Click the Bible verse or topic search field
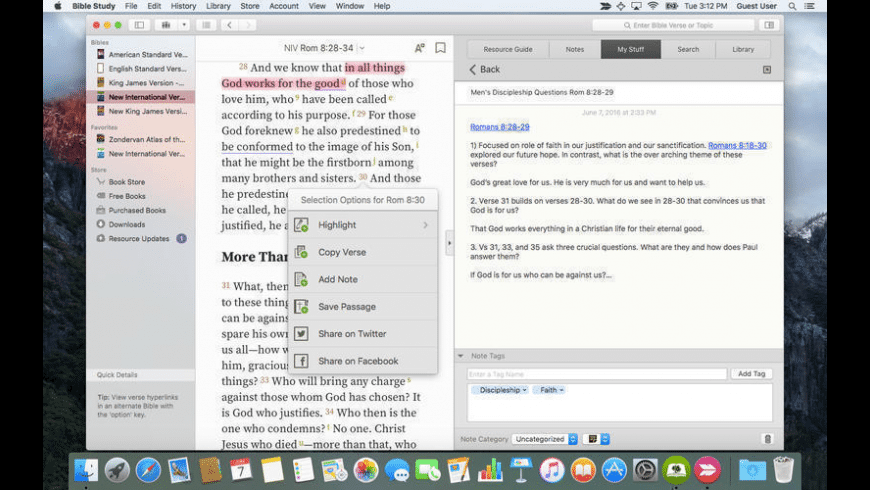The width and height of the screenshot is (870, 490). click(x=673, y=25)
